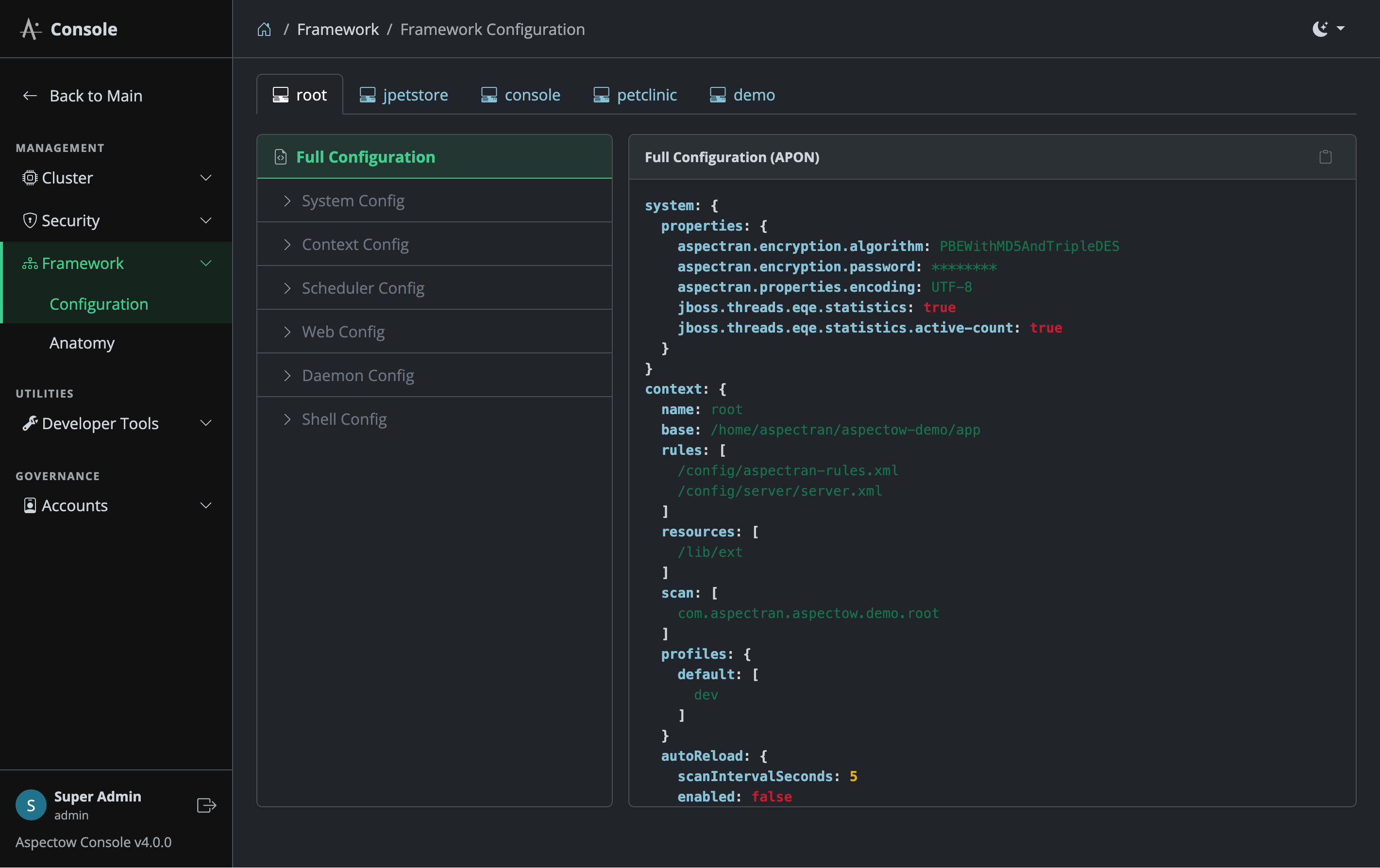Screen dimensions: 1380x868
Task: Click the com.aspectran.aspectow.demo.root scan value
Action: [x=808, y=613]
